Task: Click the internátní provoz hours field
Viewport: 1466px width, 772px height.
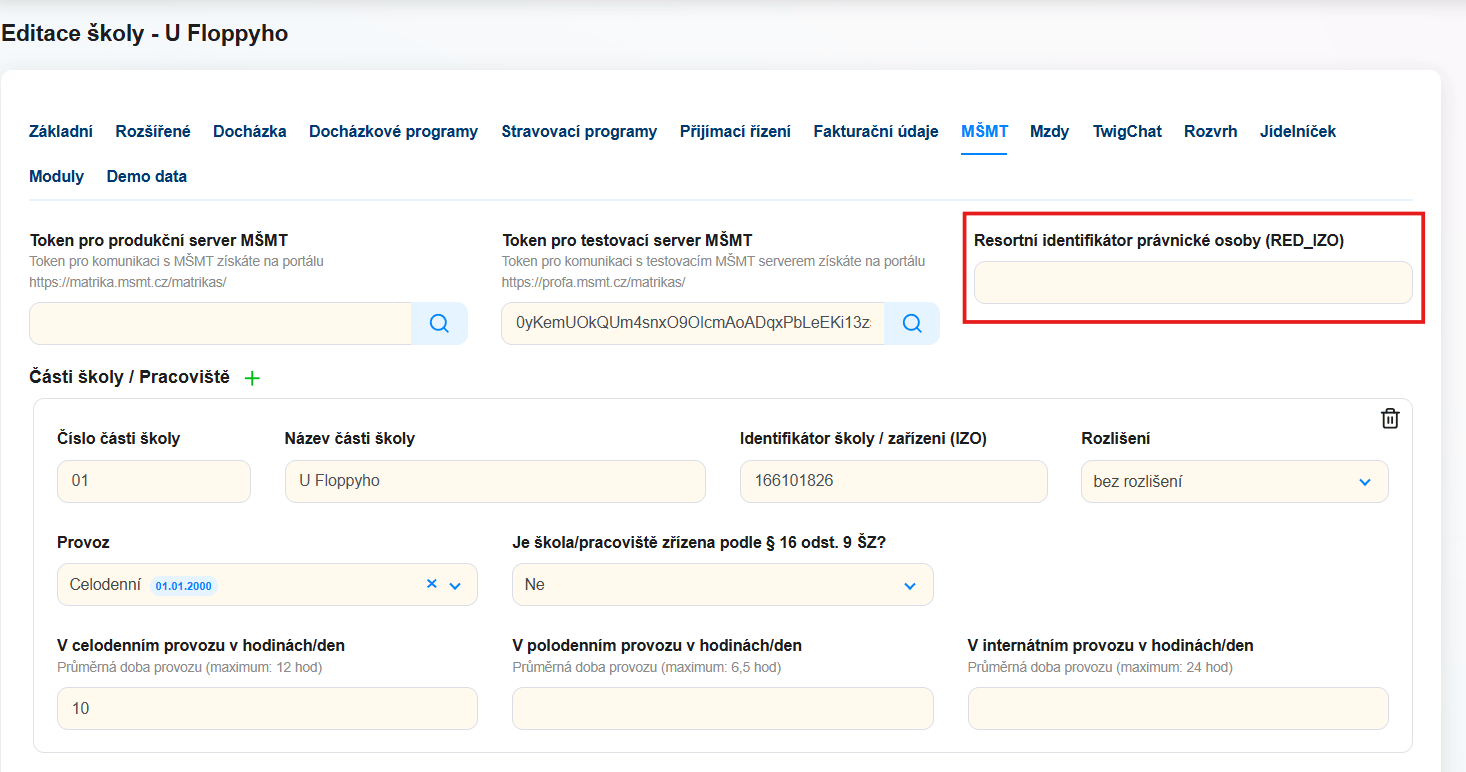Action: 1177,708
